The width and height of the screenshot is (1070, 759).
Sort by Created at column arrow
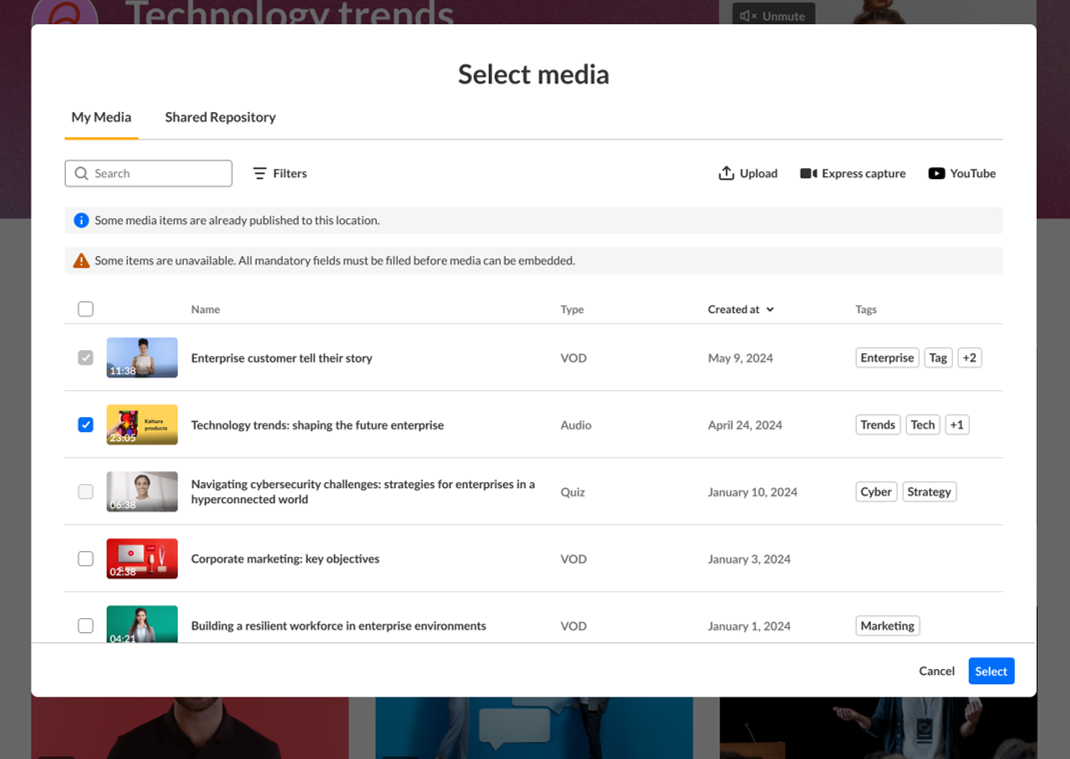click(770, 310)
